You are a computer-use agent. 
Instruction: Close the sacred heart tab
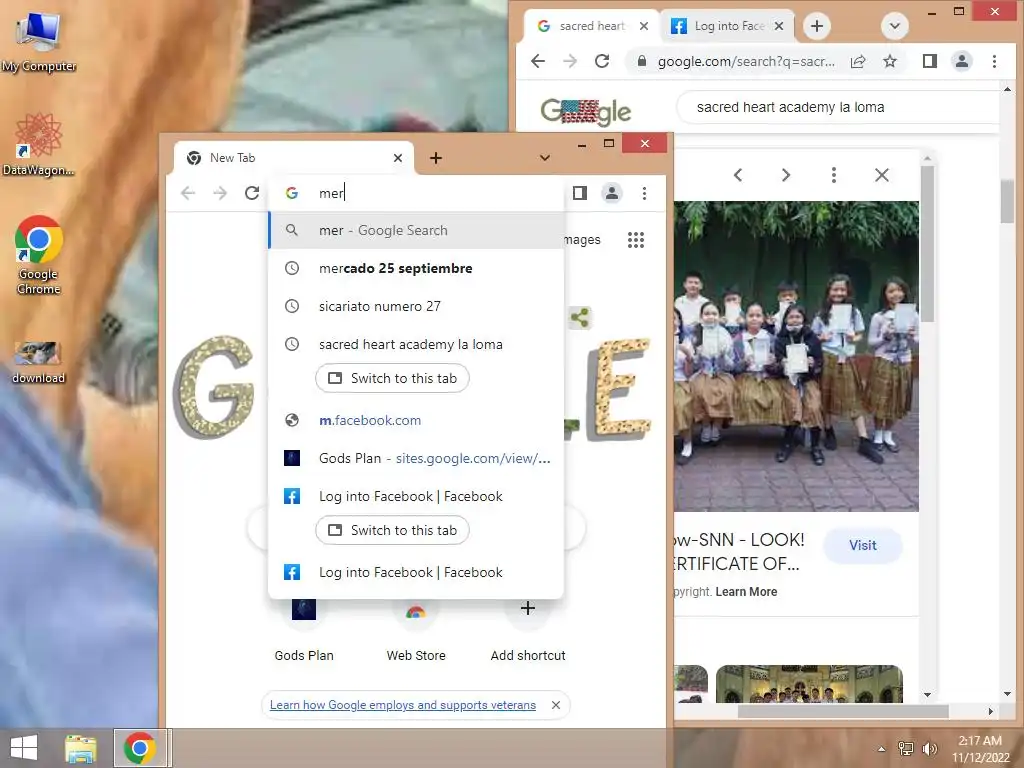[x=644, y=26]
